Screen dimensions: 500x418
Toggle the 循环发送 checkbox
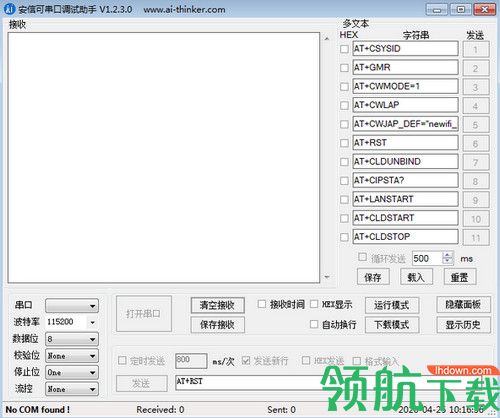click(x=362, y=257)
